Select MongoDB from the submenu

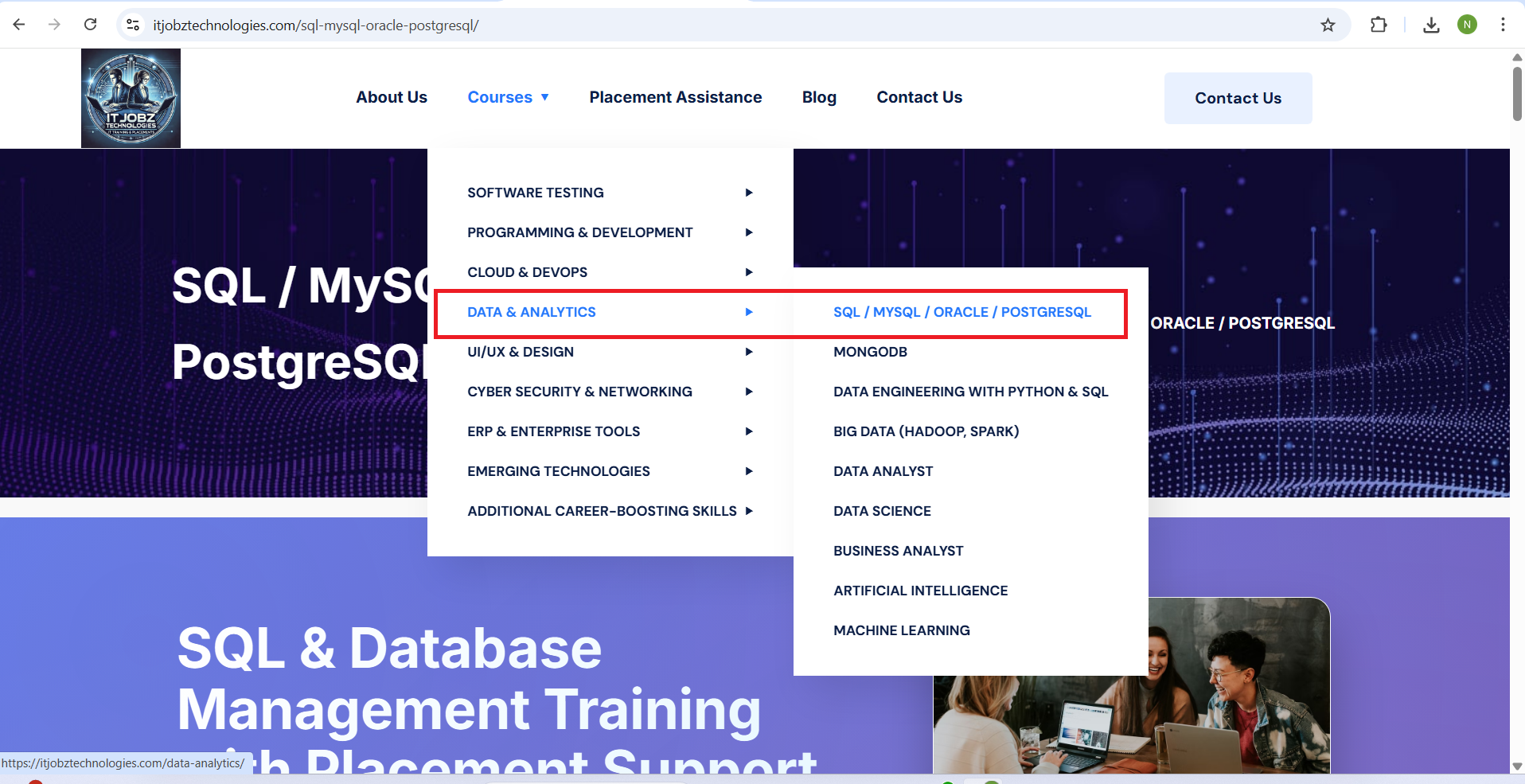tap(870, 352)
